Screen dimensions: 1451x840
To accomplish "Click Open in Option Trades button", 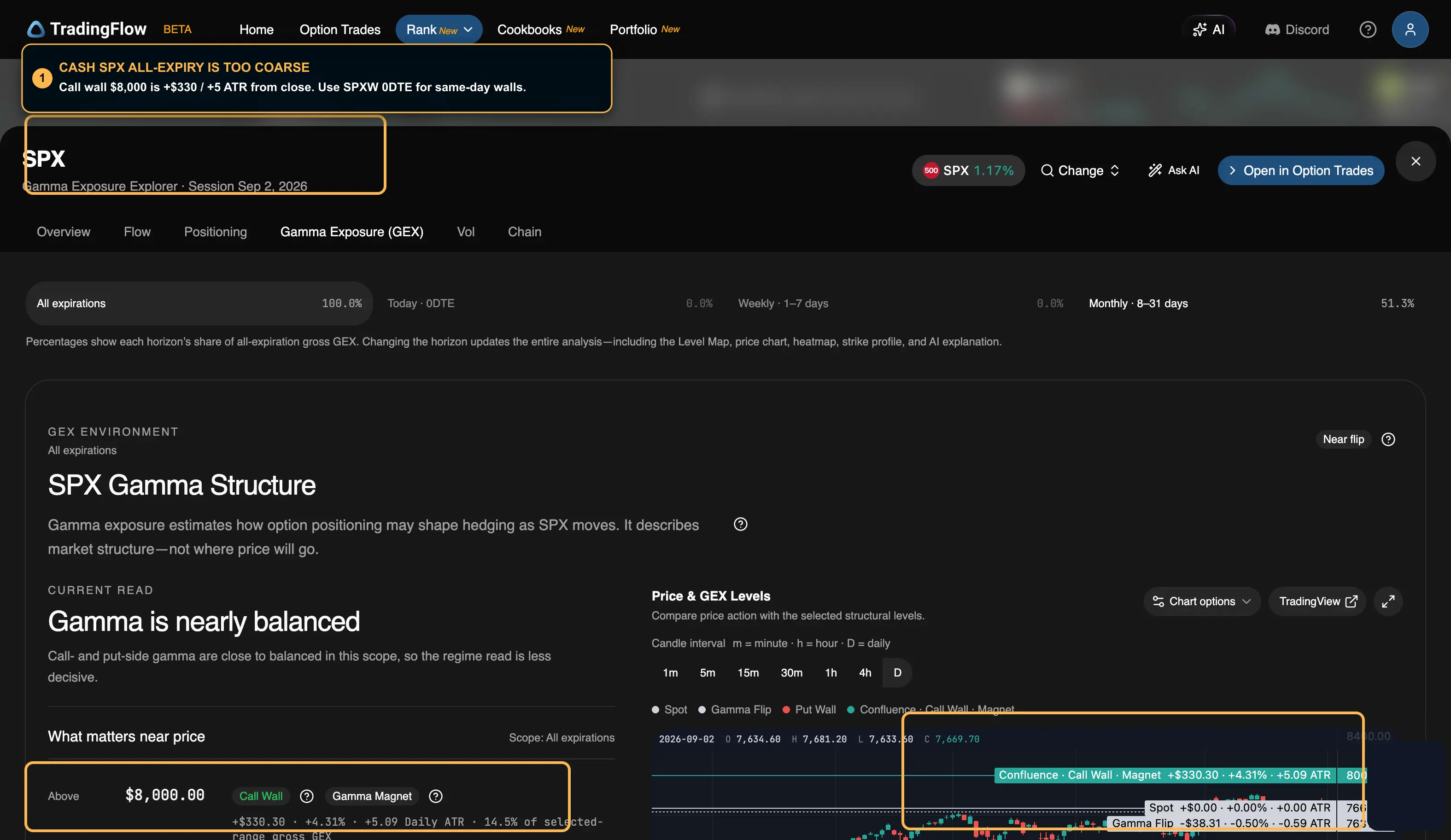I will coord(1301,170).
